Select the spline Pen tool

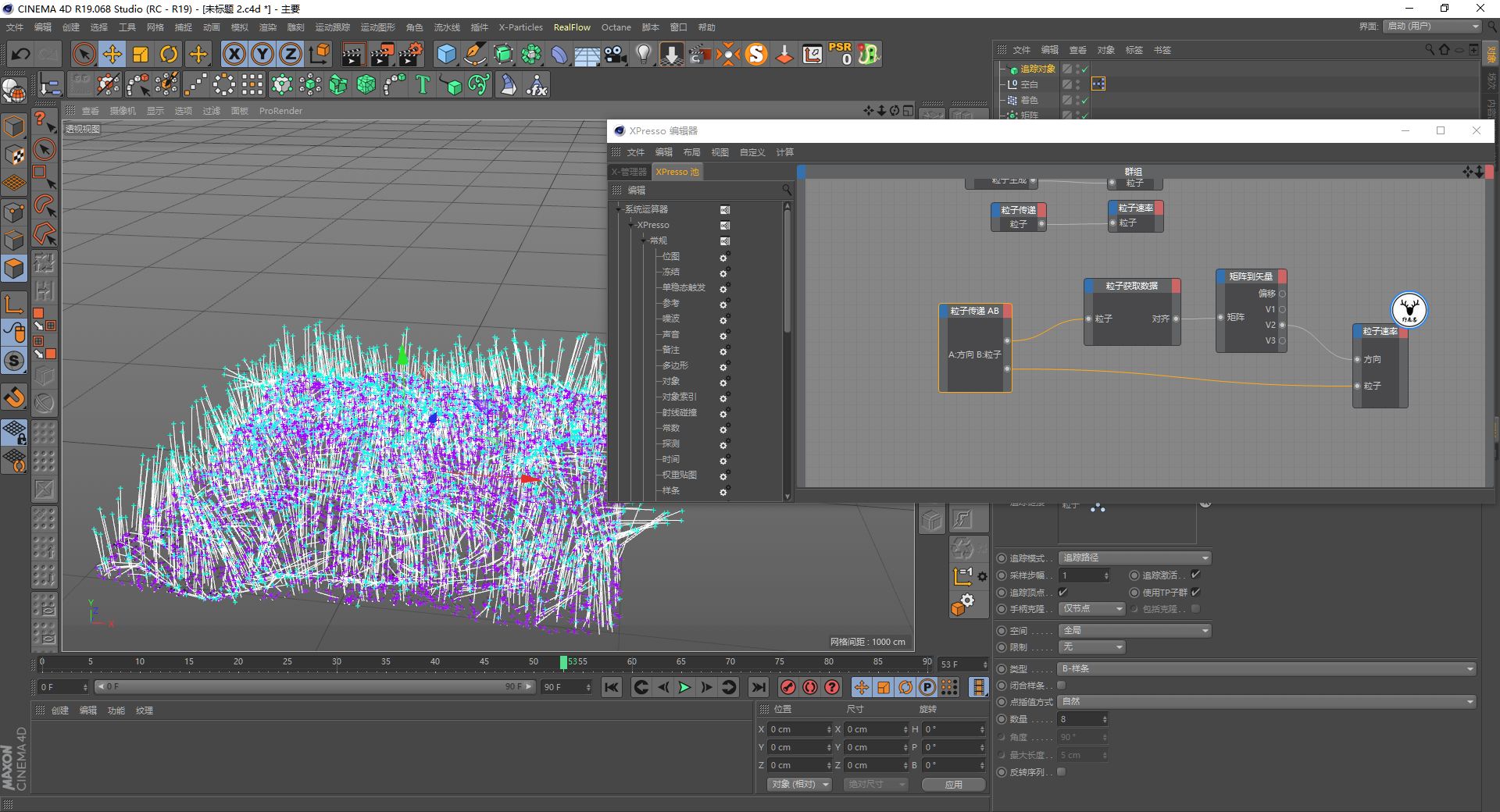tap(475, 54)
